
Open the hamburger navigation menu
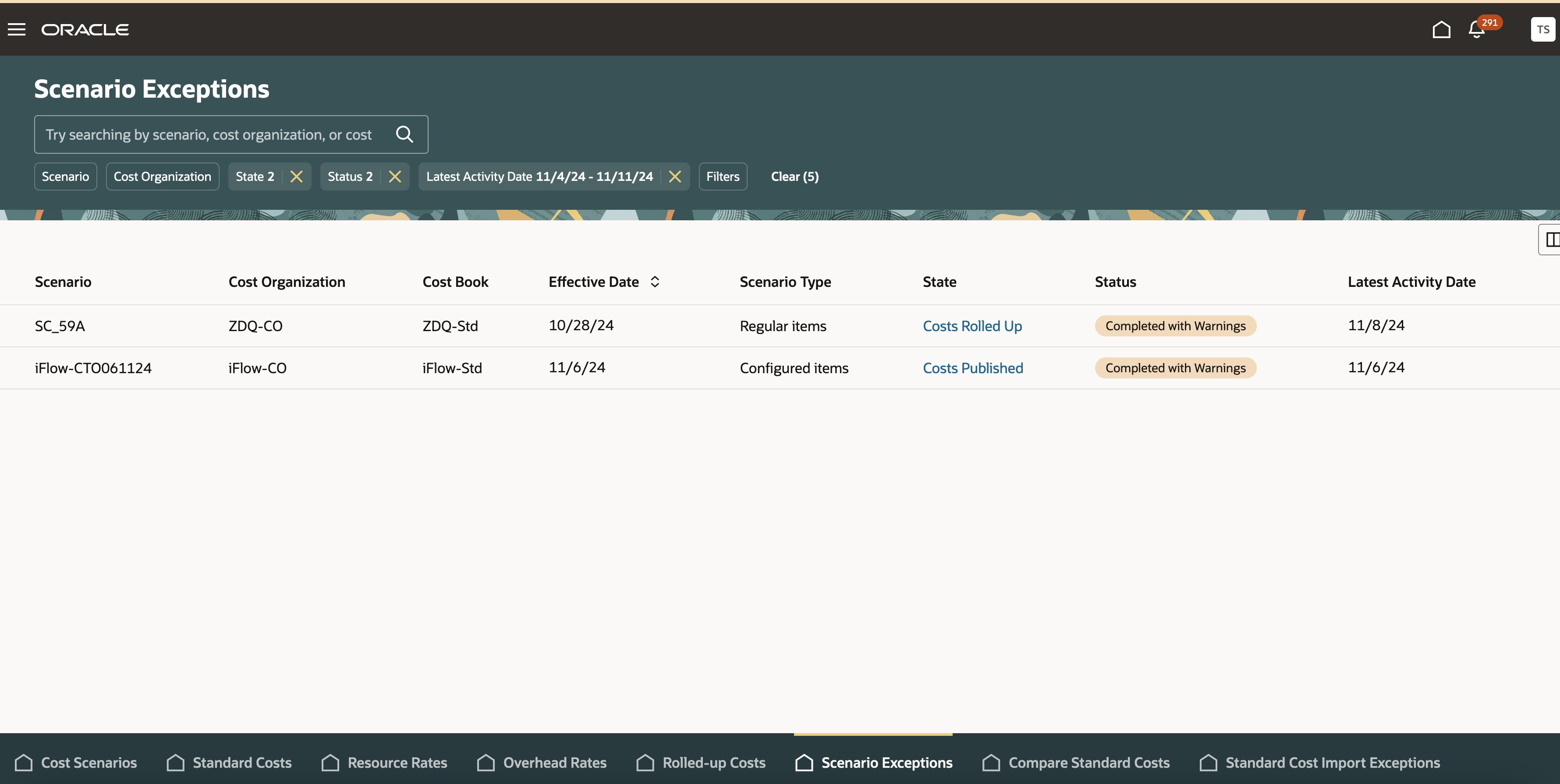(x=16, y=29)
